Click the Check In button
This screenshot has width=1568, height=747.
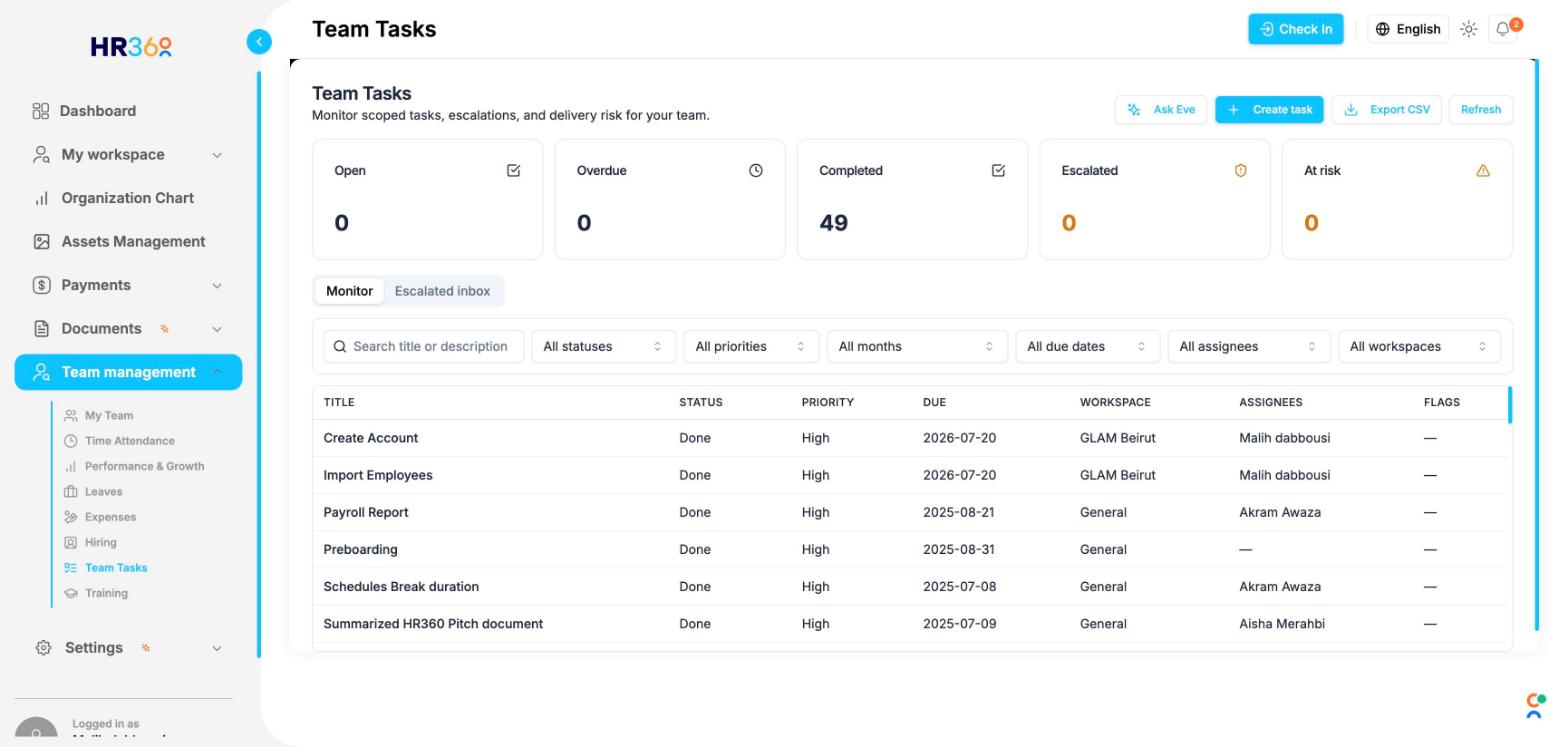coord(1295,29)
